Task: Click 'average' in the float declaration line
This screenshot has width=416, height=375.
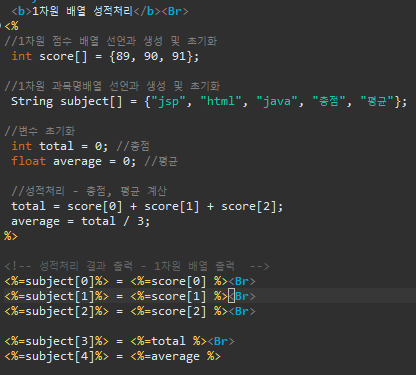Action: [77, 162]
